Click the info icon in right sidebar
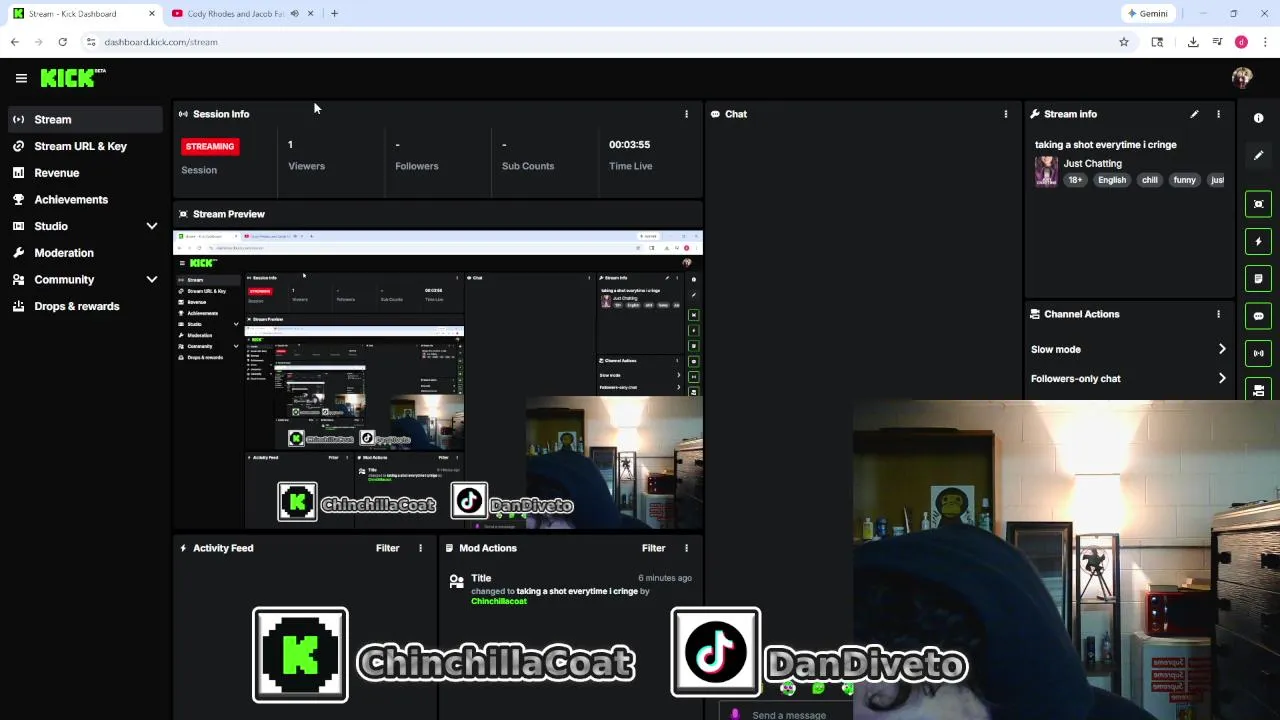Screen dimensions: 1280x720 pos(1258,118)
